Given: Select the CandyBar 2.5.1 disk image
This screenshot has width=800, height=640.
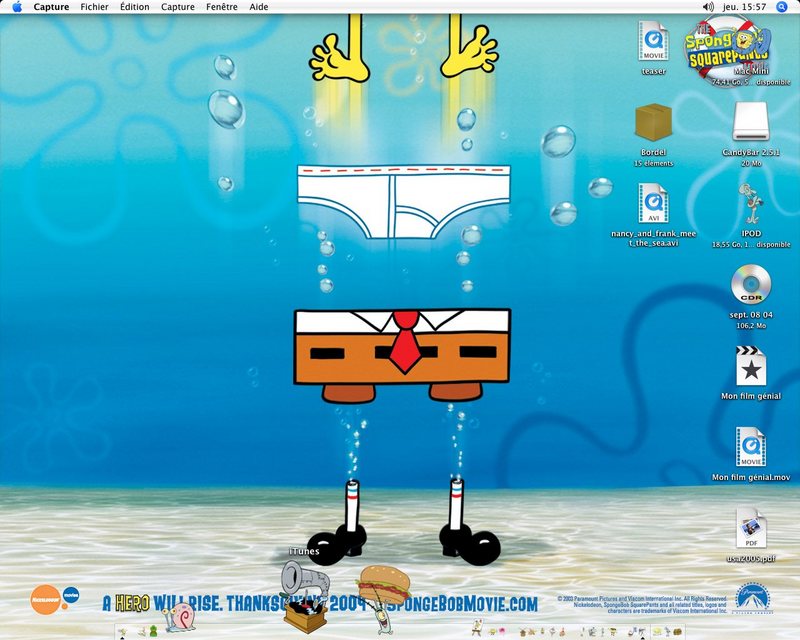Looking at the screenshot, I should coord(751,121).
